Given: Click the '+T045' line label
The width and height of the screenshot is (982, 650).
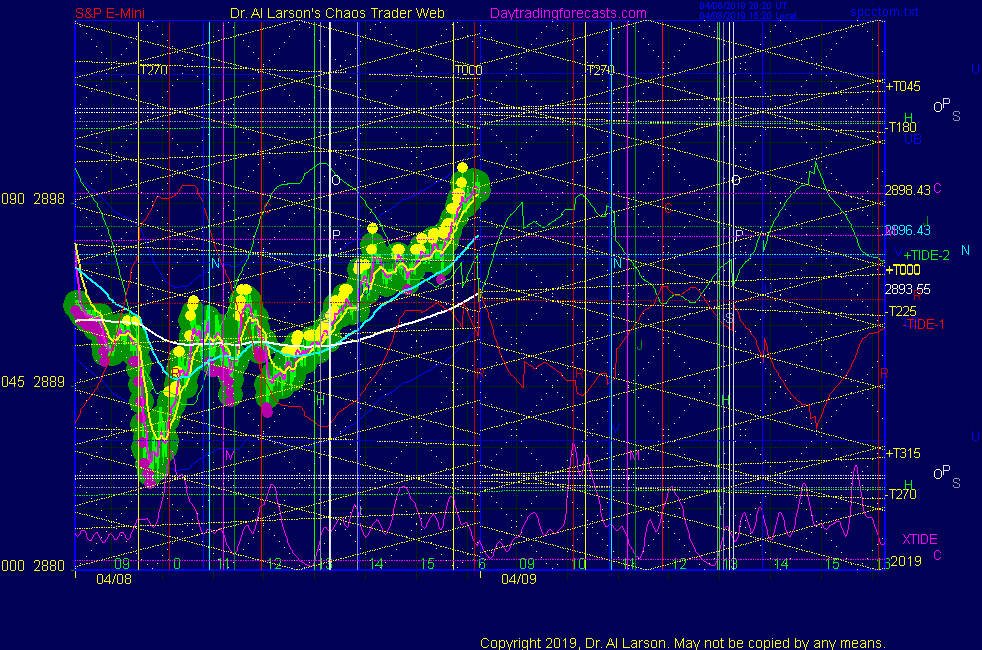Looking at the screenshot, I should (903, 86).
